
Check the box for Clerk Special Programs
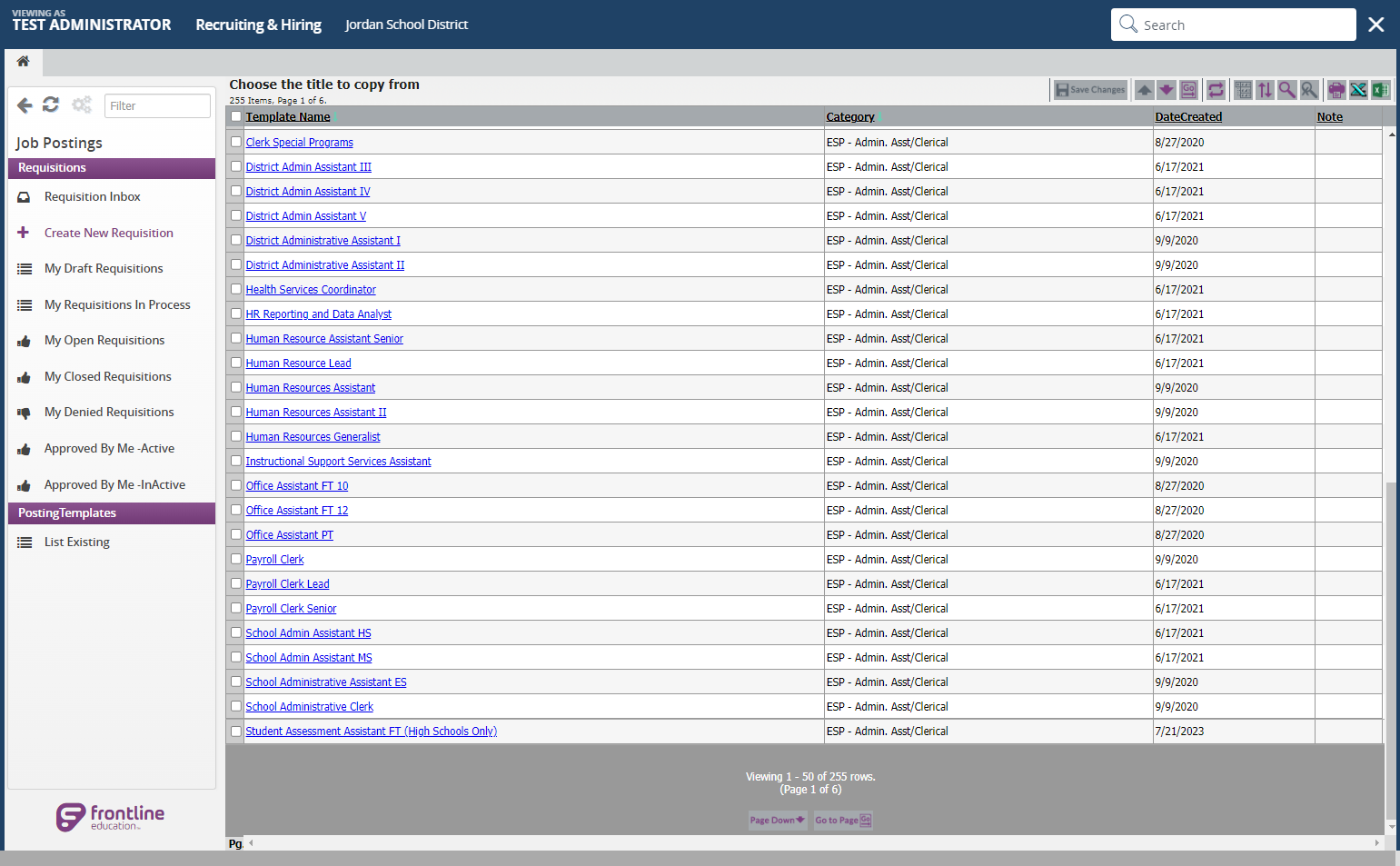click(x=236, y=142)
